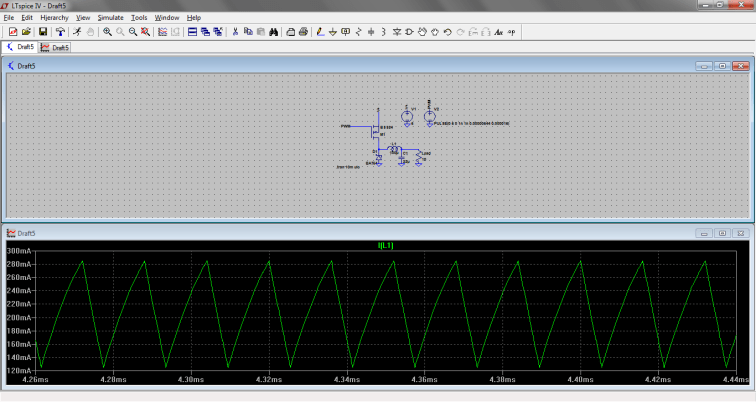Click the I(L1) trace label
The width and height of the screenshot is (756, 402).
[x=386, y=245]
